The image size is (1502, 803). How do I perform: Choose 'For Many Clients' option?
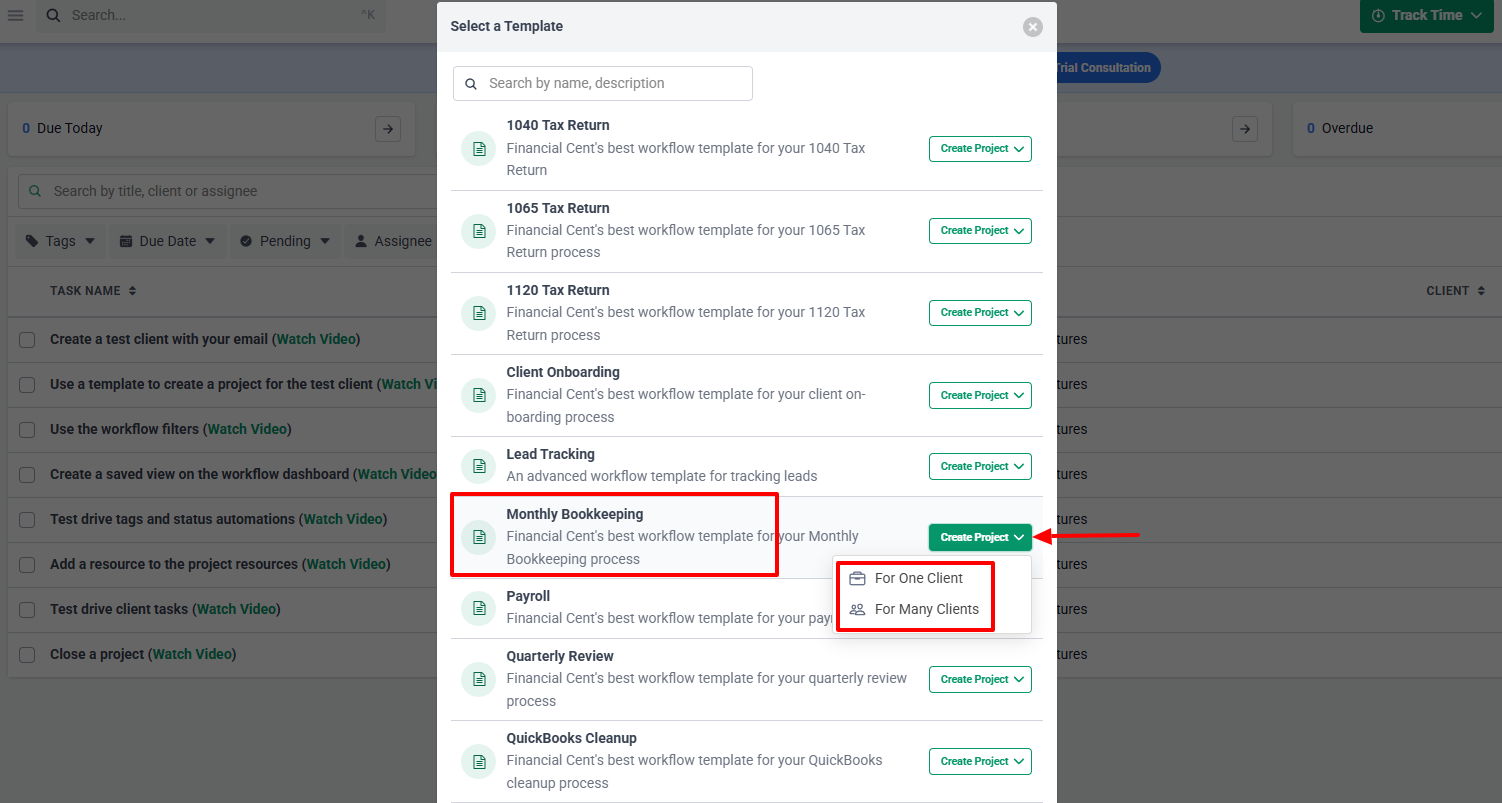tap(925, 609)
